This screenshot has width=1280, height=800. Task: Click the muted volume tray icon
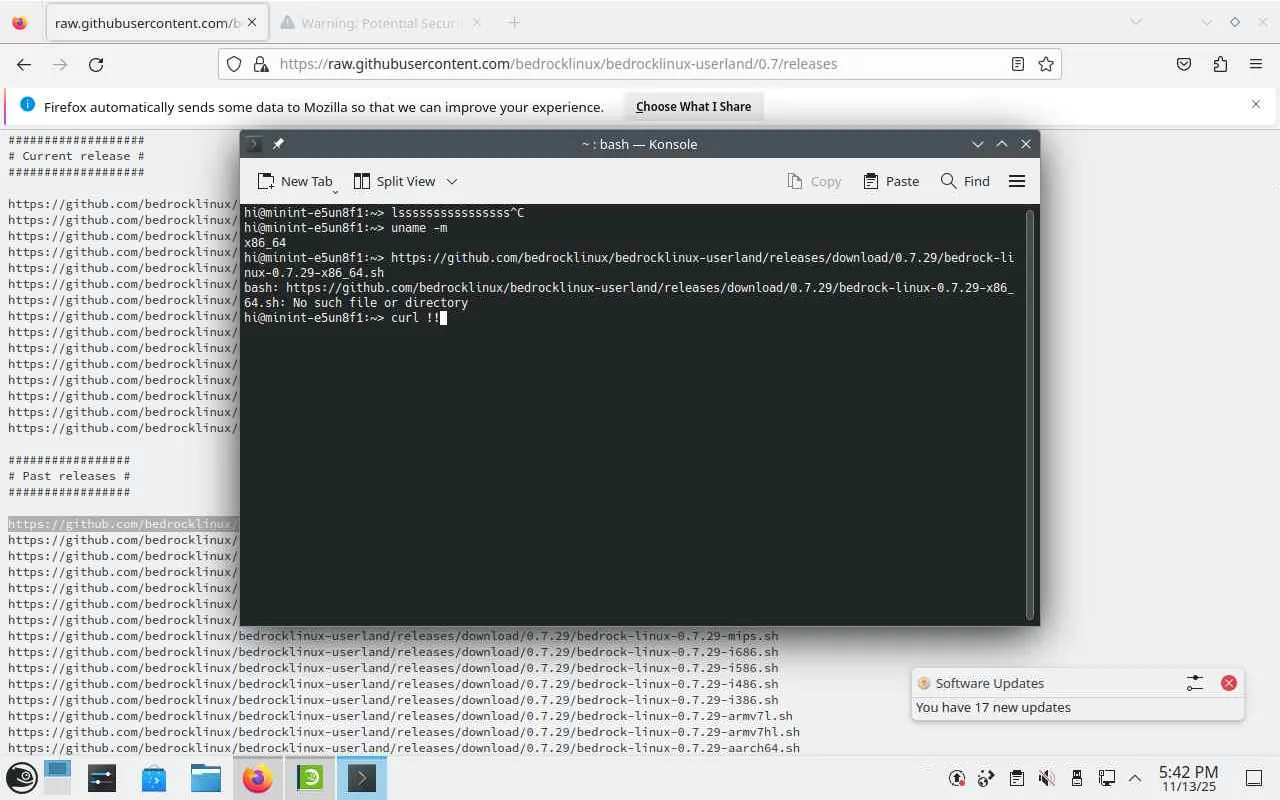click(x=1046, y=778)
